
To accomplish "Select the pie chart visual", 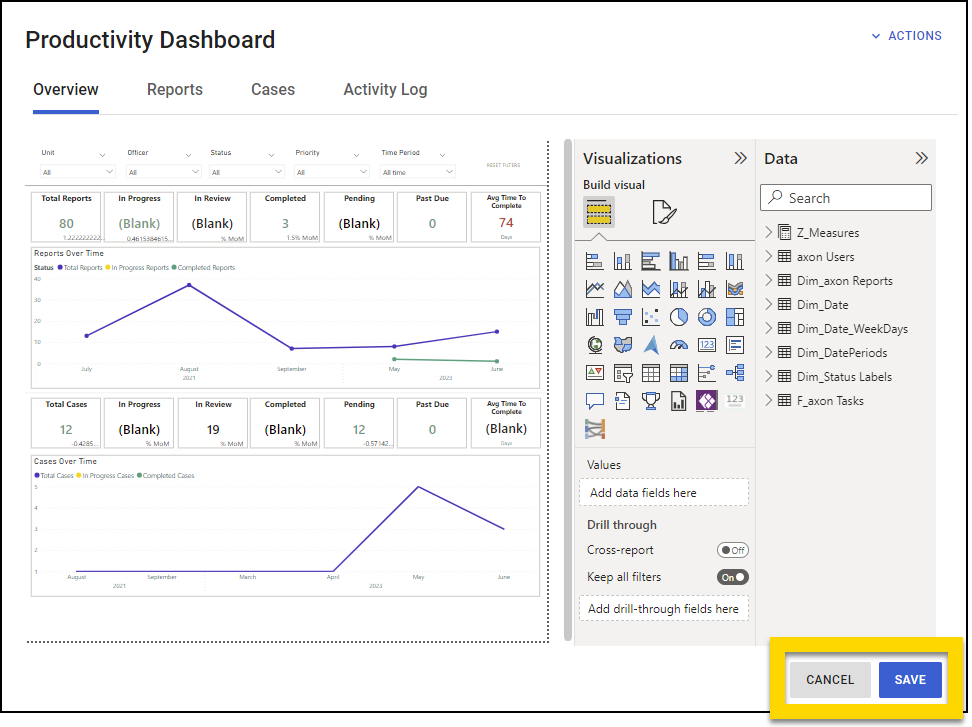I will tap(678, 316).
